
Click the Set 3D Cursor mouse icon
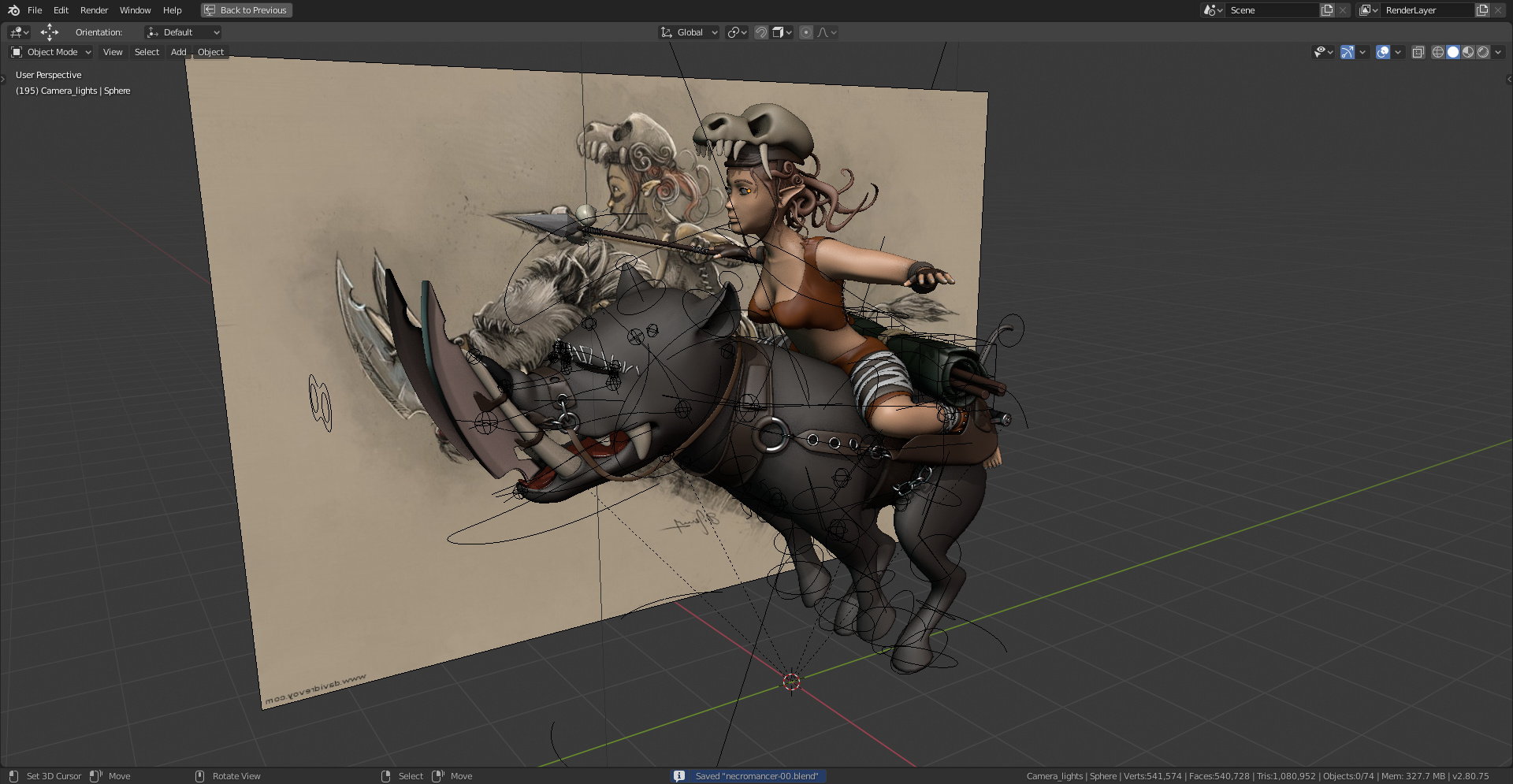tap(13, 776)
